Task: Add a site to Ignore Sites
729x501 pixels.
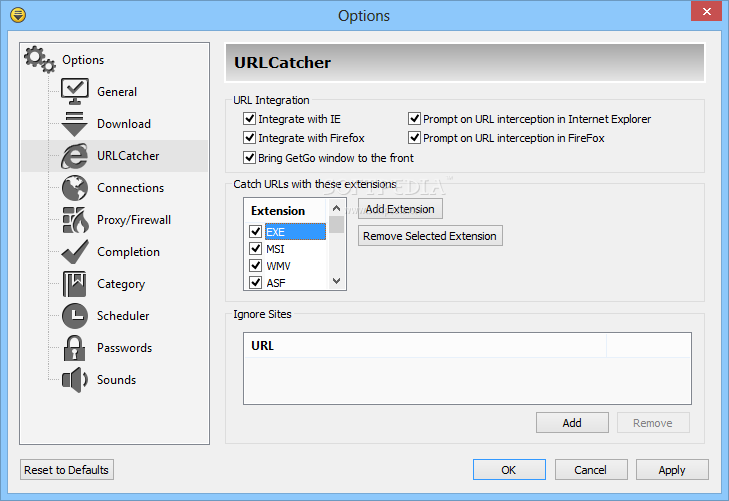Action: 572,423
